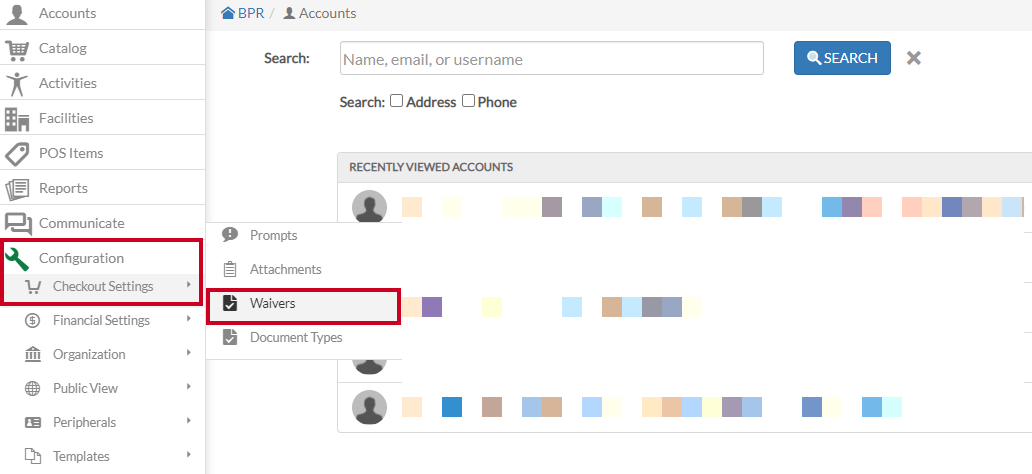The height and width of the screenshot is (474, 1032).
Task: Expand the Public View submenu arrow
Action: [x=189, y=386]
